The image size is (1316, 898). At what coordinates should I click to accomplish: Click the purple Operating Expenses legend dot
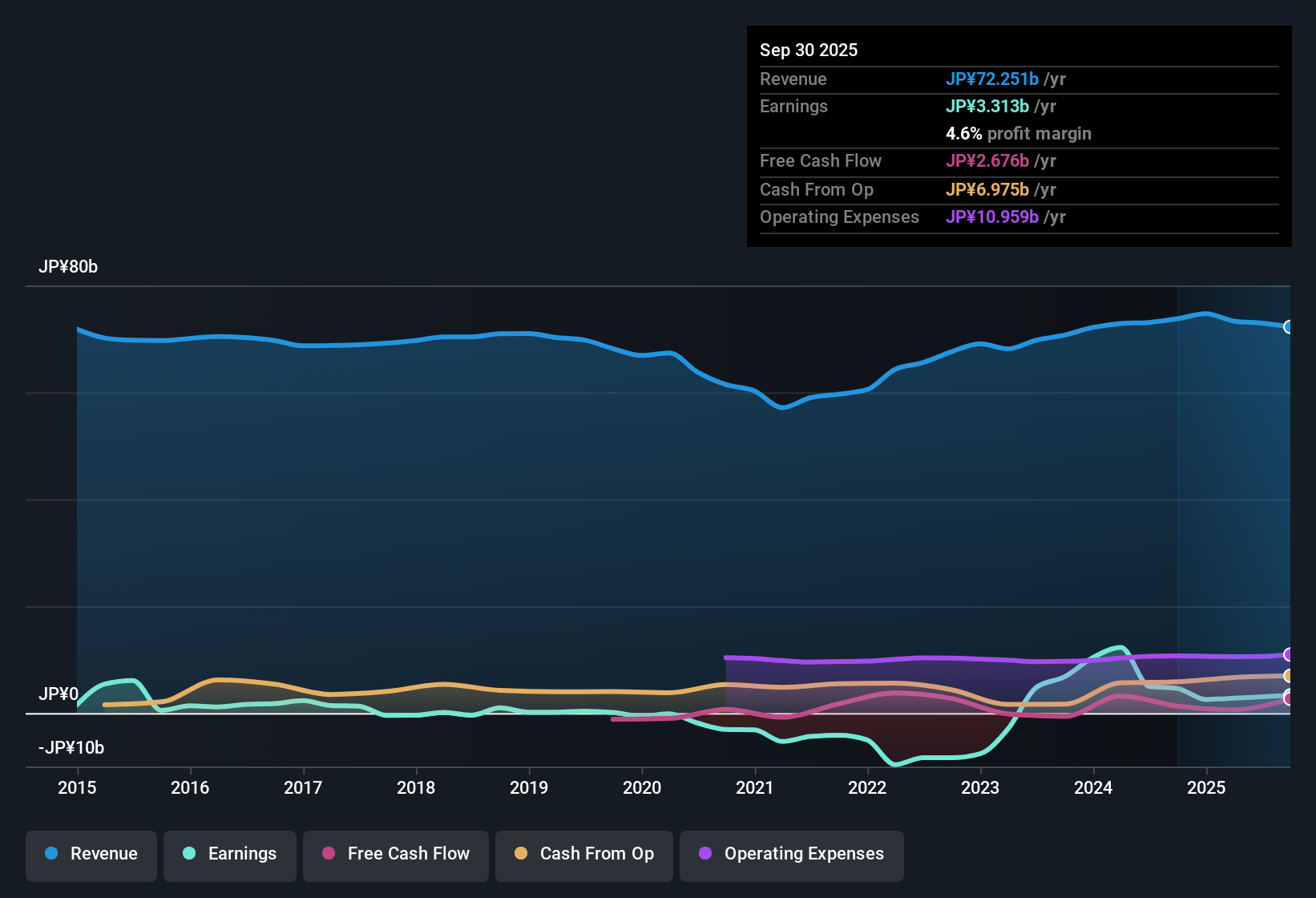(704, 854)
